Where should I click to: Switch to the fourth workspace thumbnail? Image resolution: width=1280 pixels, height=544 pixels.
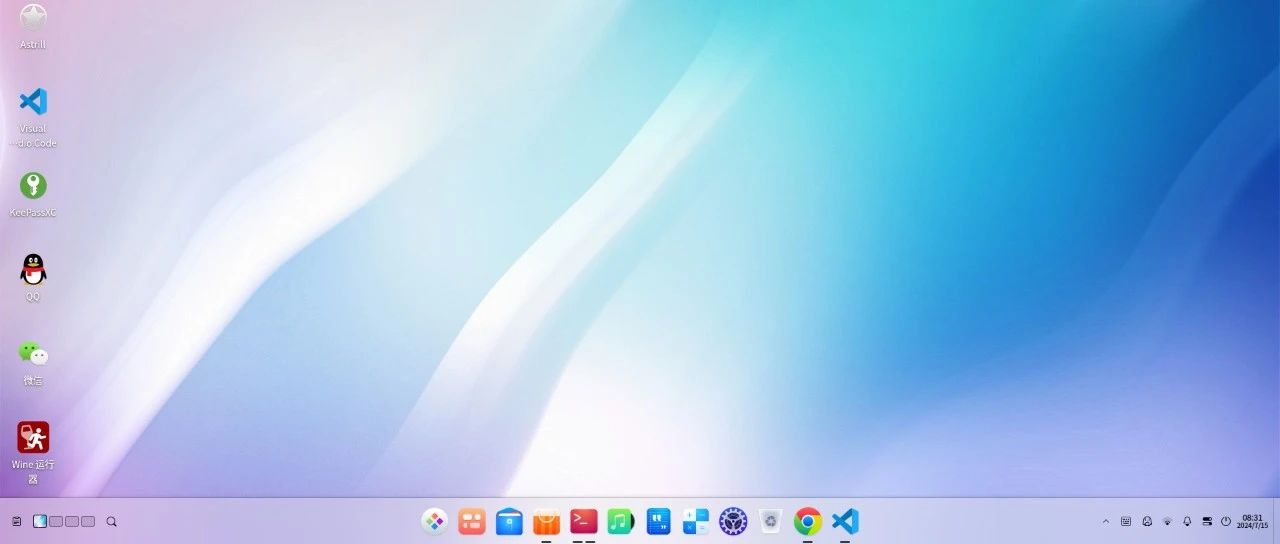click(x=88, y=521)
